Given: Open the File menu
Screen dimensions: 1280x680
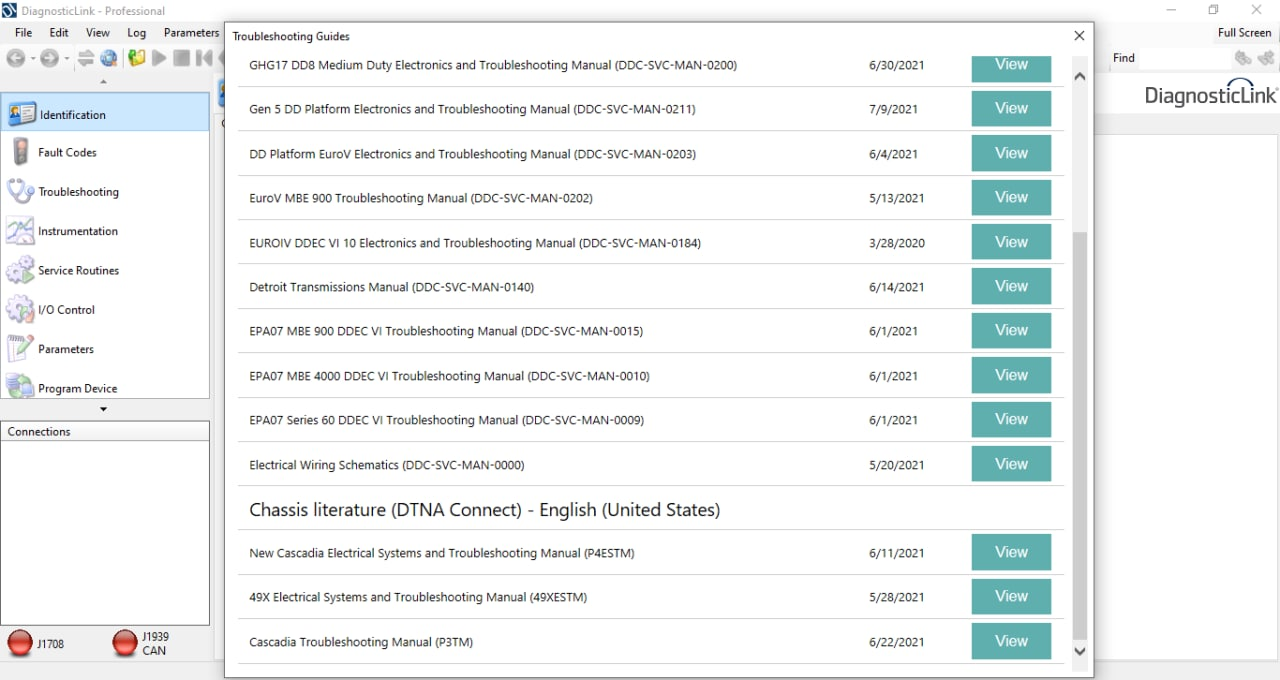Looking at the screenshot, I should click(x=23, y=32).
